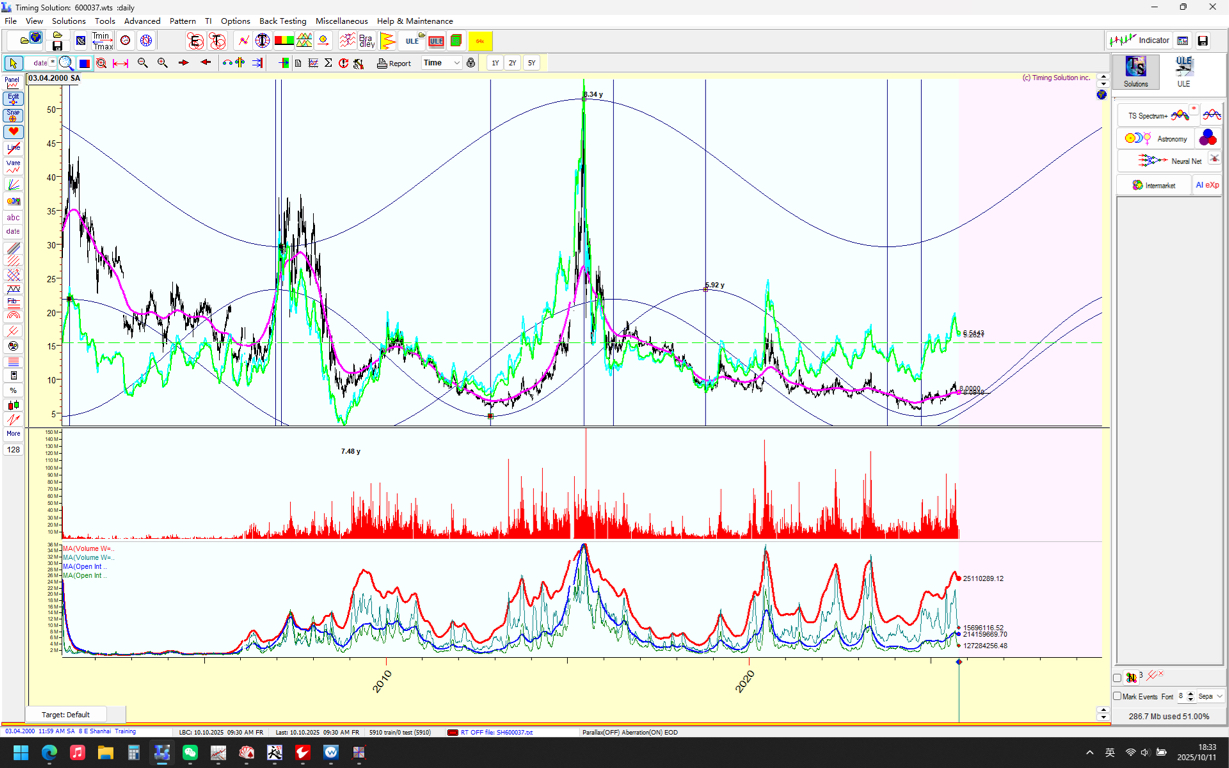
Task: Switch to the ULE tab in right panel
Action: click(1184, 71)
